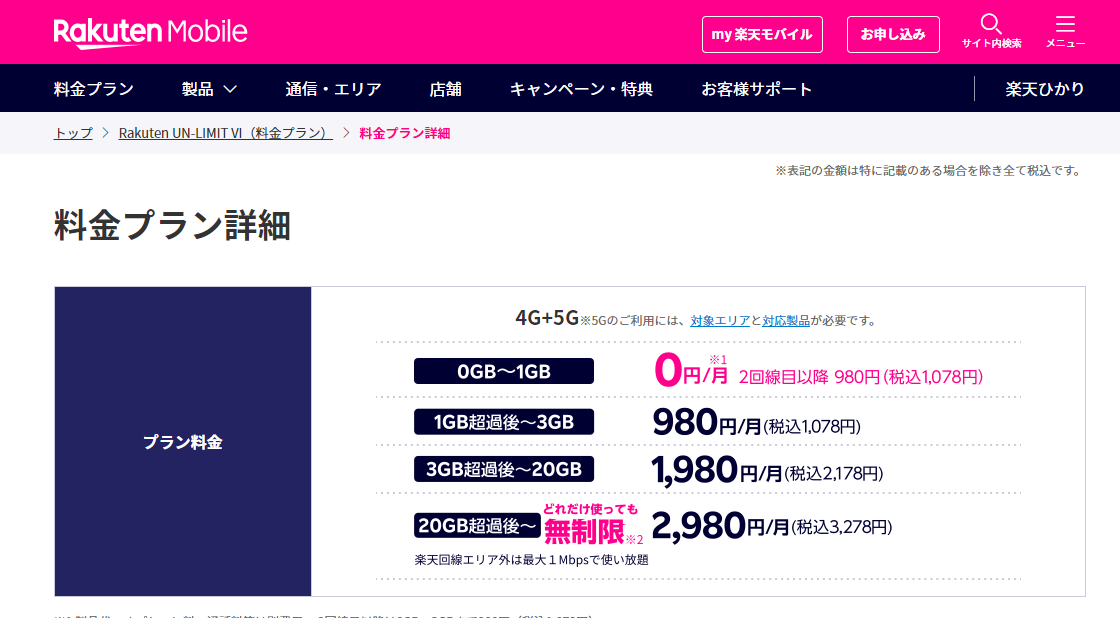Viewport: 1120px width, 618px height.
Task: Open キャンペーン・特典 navigation item
Action: 581,89
